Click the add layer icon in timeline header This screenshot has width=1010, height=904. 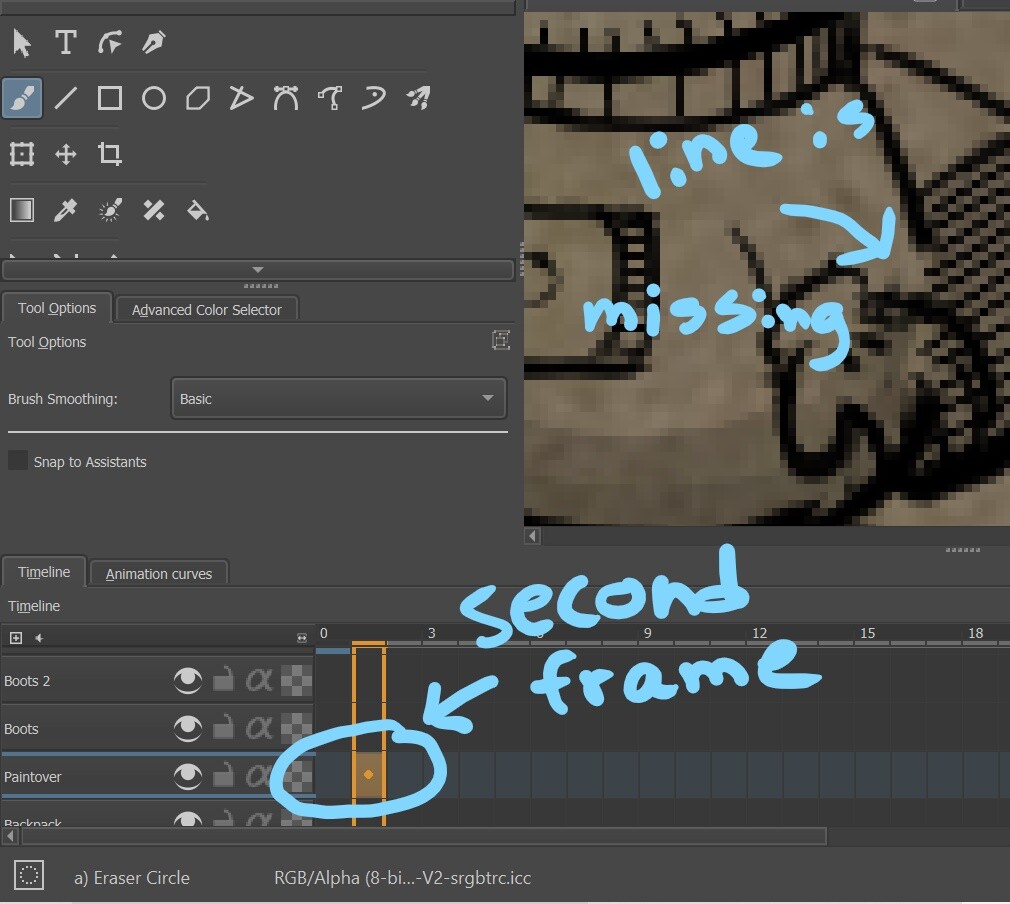click(16, 638)
